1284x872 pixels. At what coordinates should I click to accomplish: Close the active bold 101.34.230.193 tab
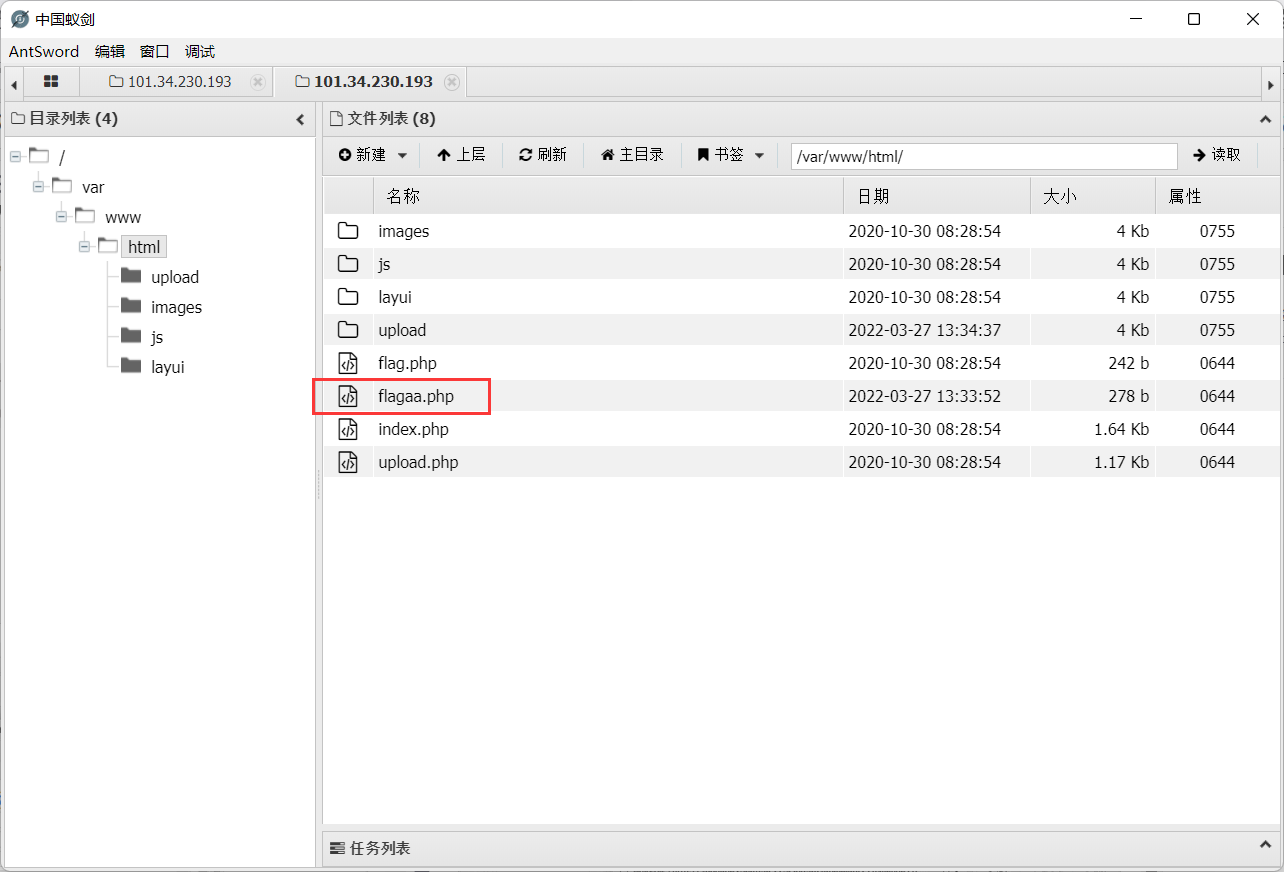click(452, 82)
